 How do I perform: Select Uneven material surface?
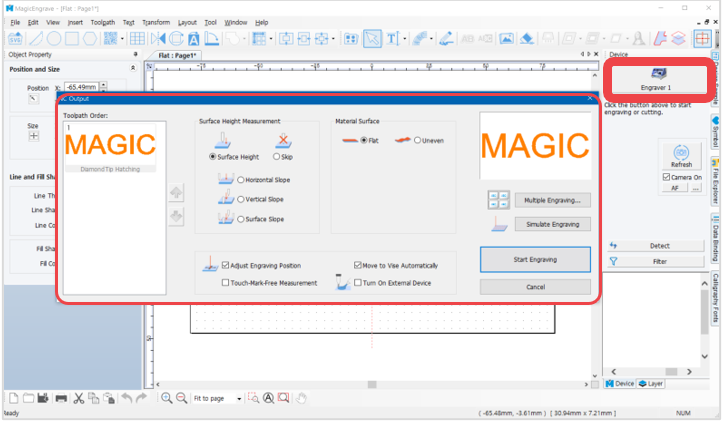tap(417, 140)
